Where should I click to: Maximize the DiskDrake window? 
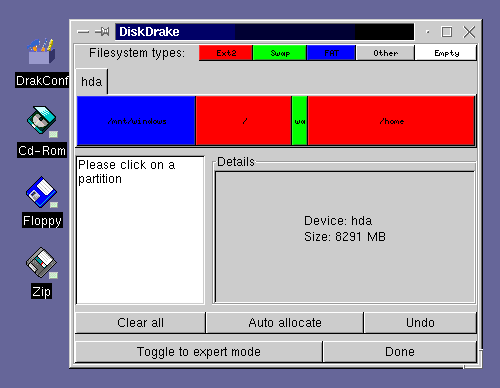447,32
